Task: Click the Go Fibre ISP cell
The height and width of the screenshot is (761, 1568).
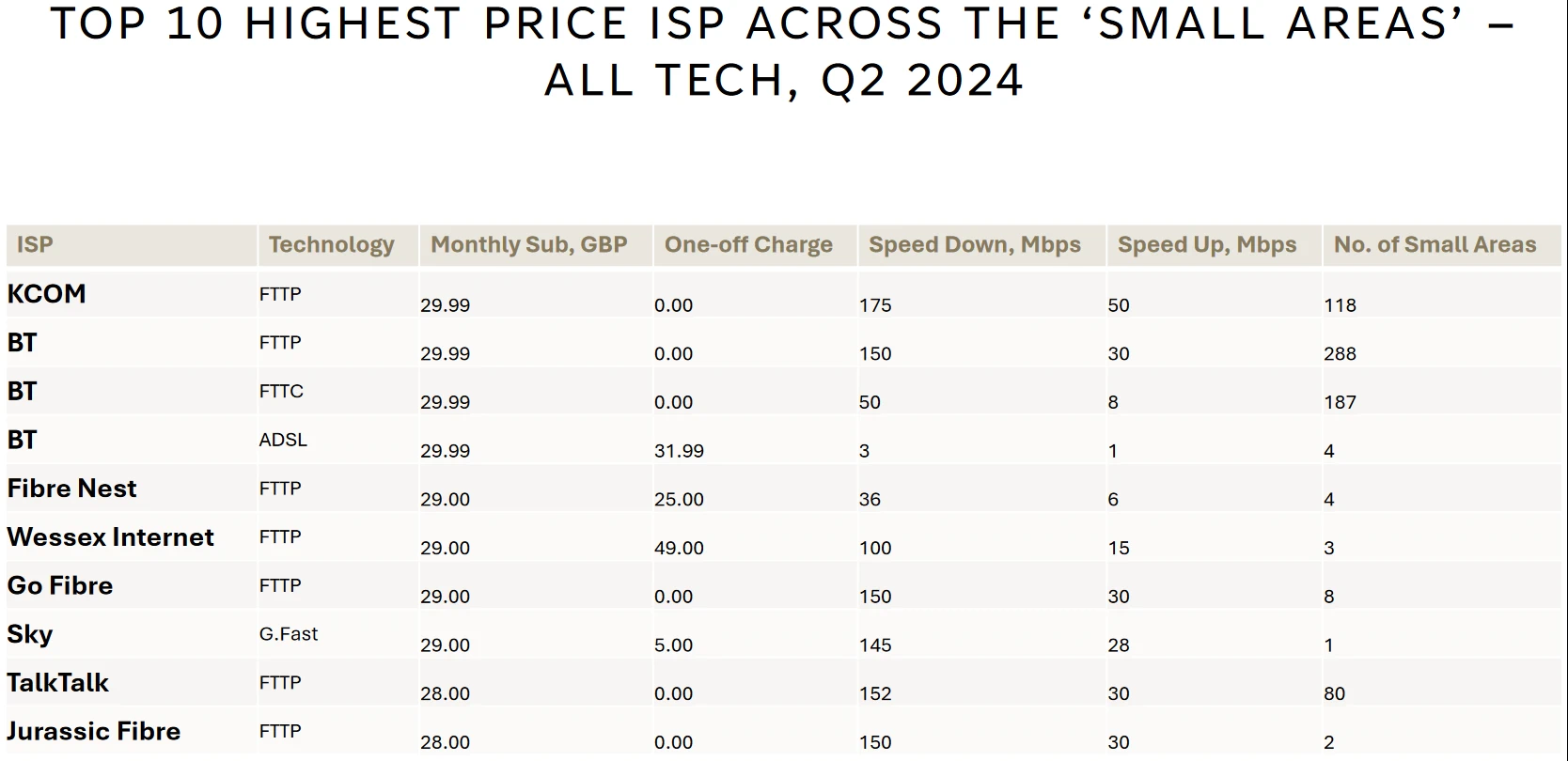Action: point(60,586)
